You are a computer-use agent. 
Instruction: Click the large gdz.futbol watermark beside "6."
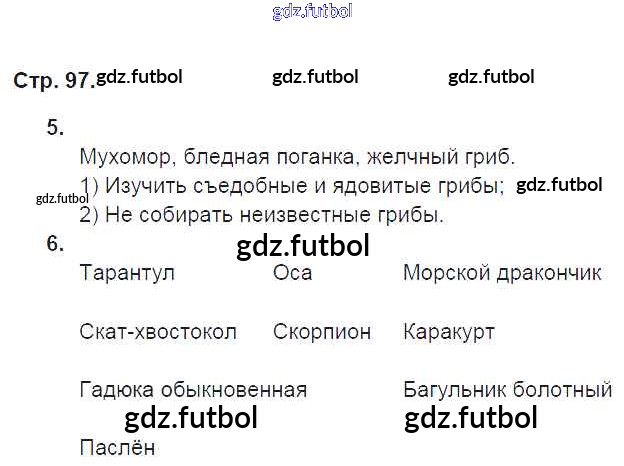pyautogui.click(x=303, y=246)
